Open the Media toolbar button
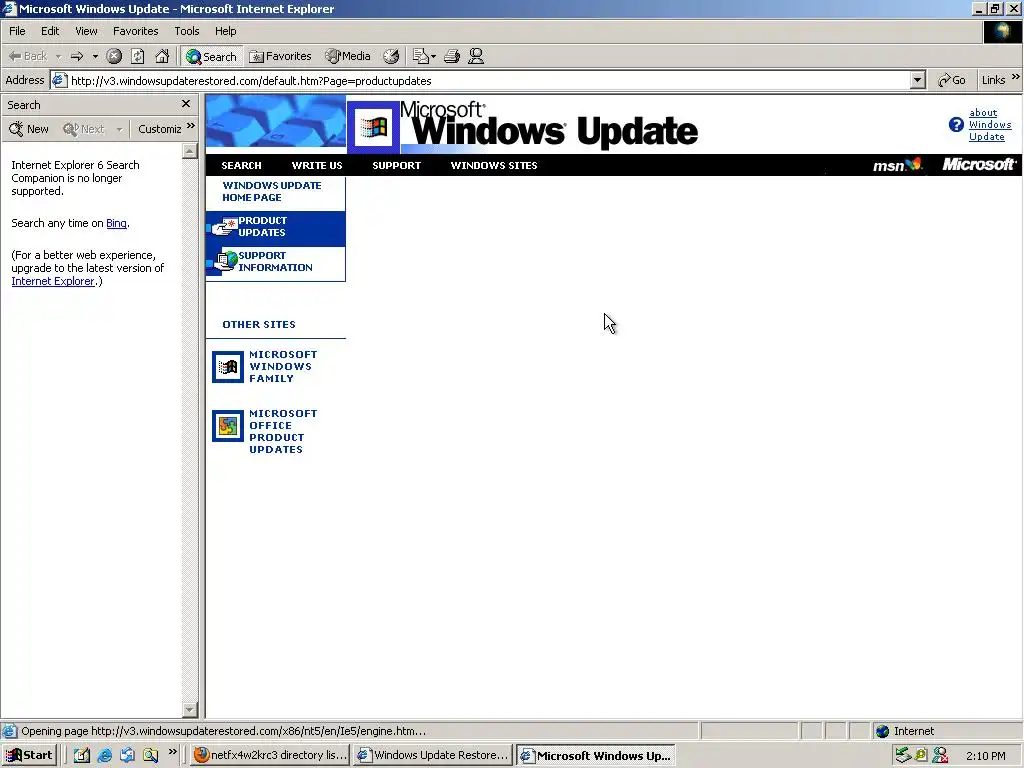 tap(348, 56)
